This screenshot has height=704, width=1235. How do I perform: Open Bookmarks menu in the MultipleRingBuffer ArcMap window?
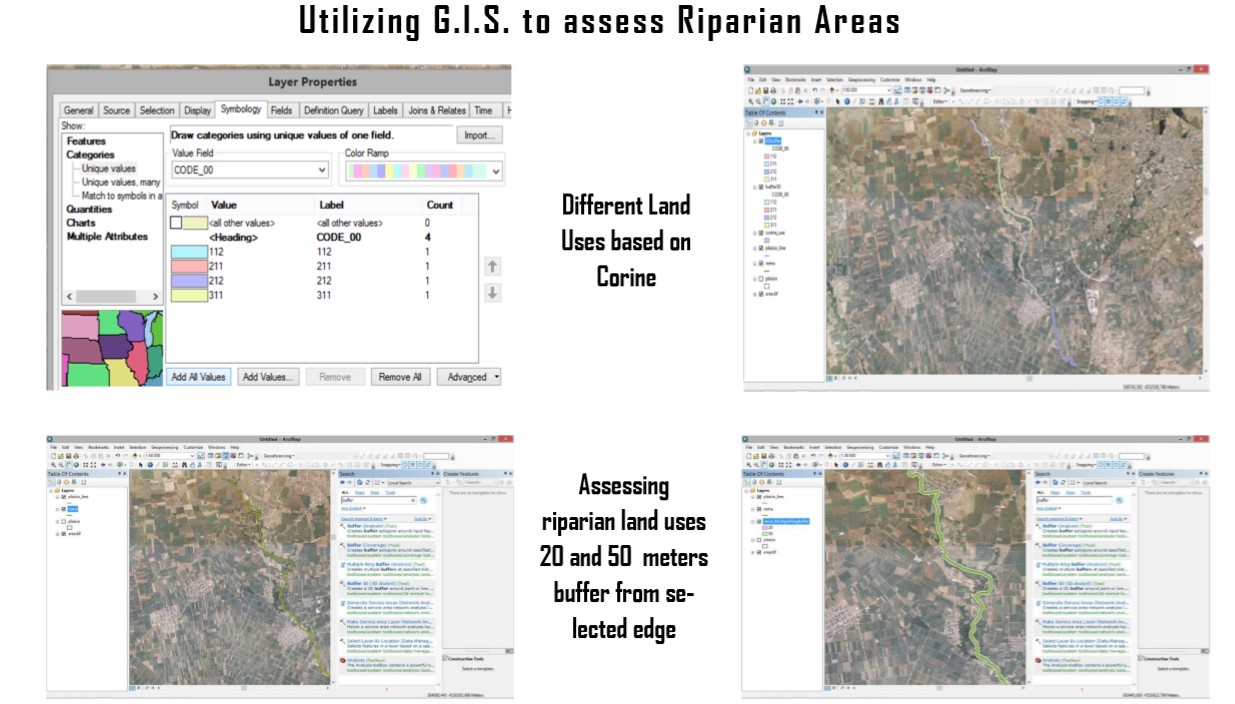tap(796, 447)
